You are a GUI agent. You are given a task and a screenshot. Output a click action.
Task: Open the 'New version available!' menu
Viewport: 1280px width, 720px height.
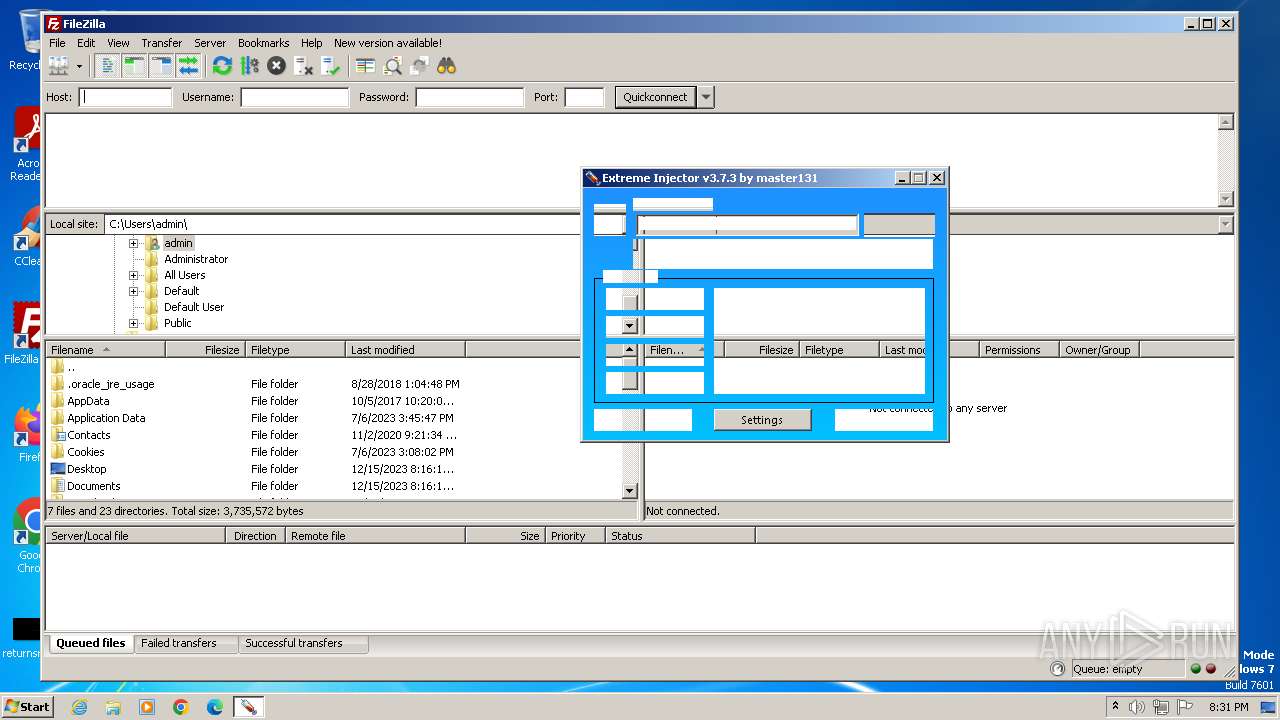387,43
